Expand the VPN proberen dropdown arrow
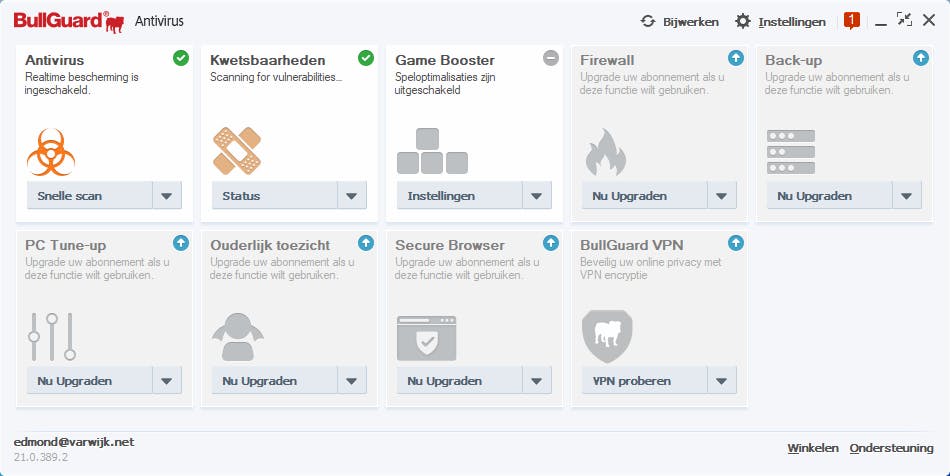The image size is (950, 476). (722, 381)
